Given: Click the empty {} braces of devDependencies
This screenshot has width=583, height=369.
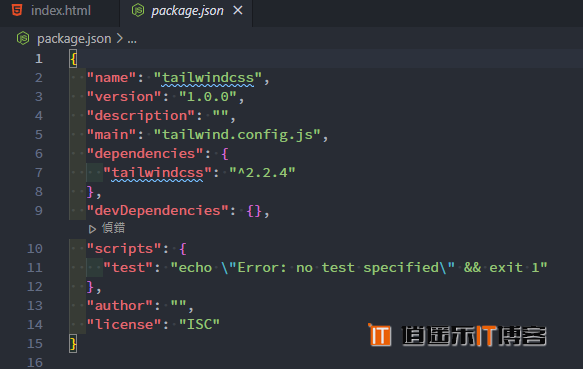Looking at the screenshot, I should [x=254, y=211].
